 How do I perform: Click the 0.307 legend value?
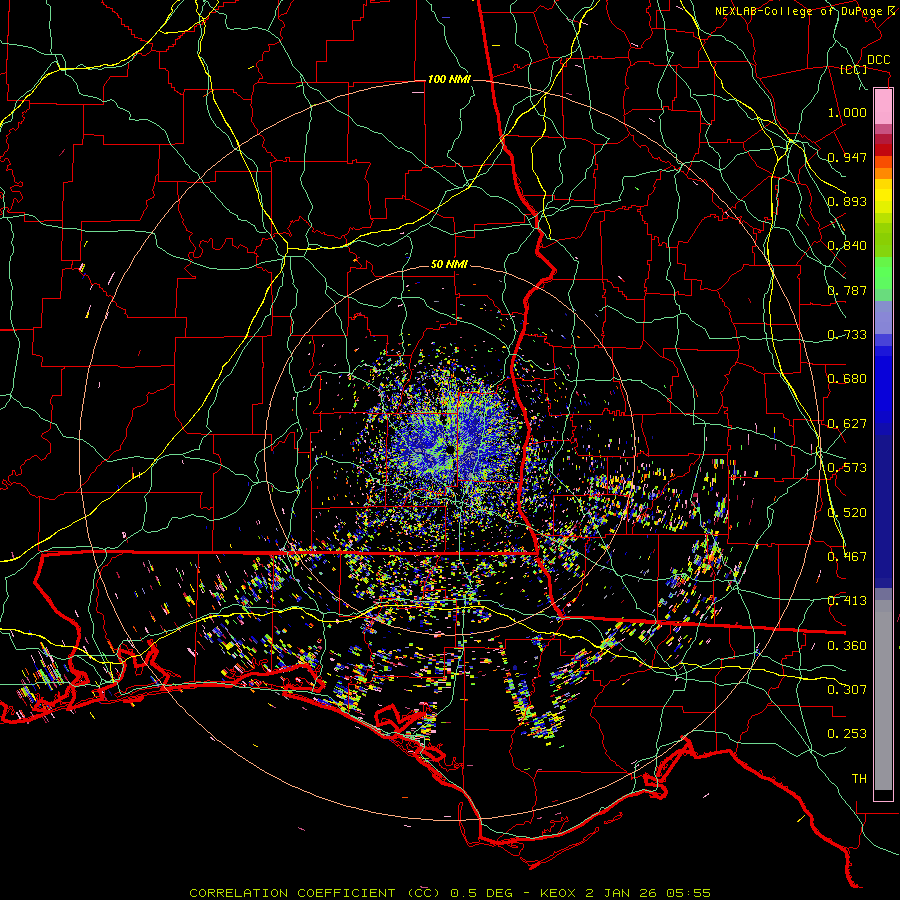pyautogui.click(x=847, y=690)
